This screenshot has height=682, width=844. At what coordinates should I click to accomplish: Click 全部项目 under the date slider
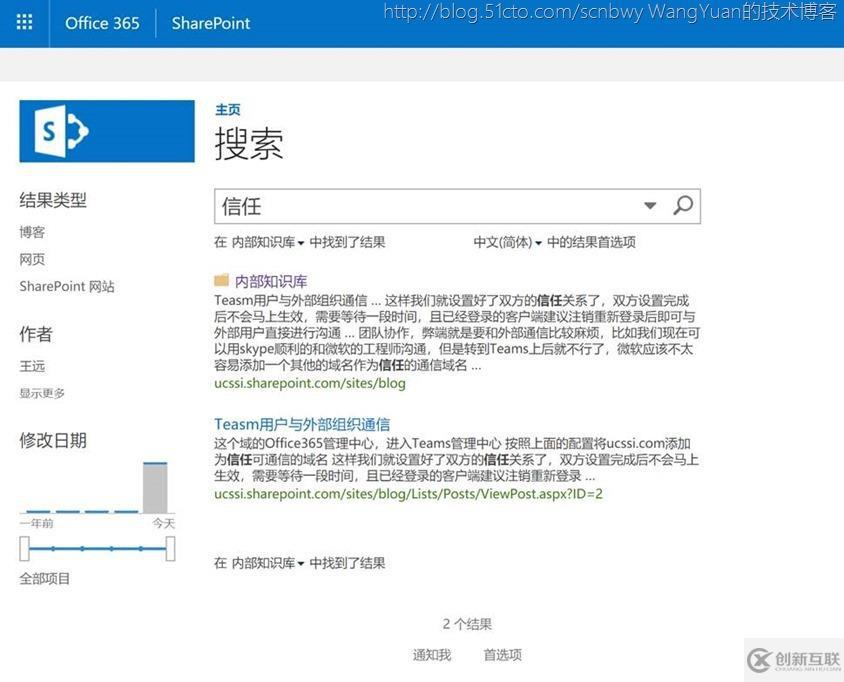(45, 579)
